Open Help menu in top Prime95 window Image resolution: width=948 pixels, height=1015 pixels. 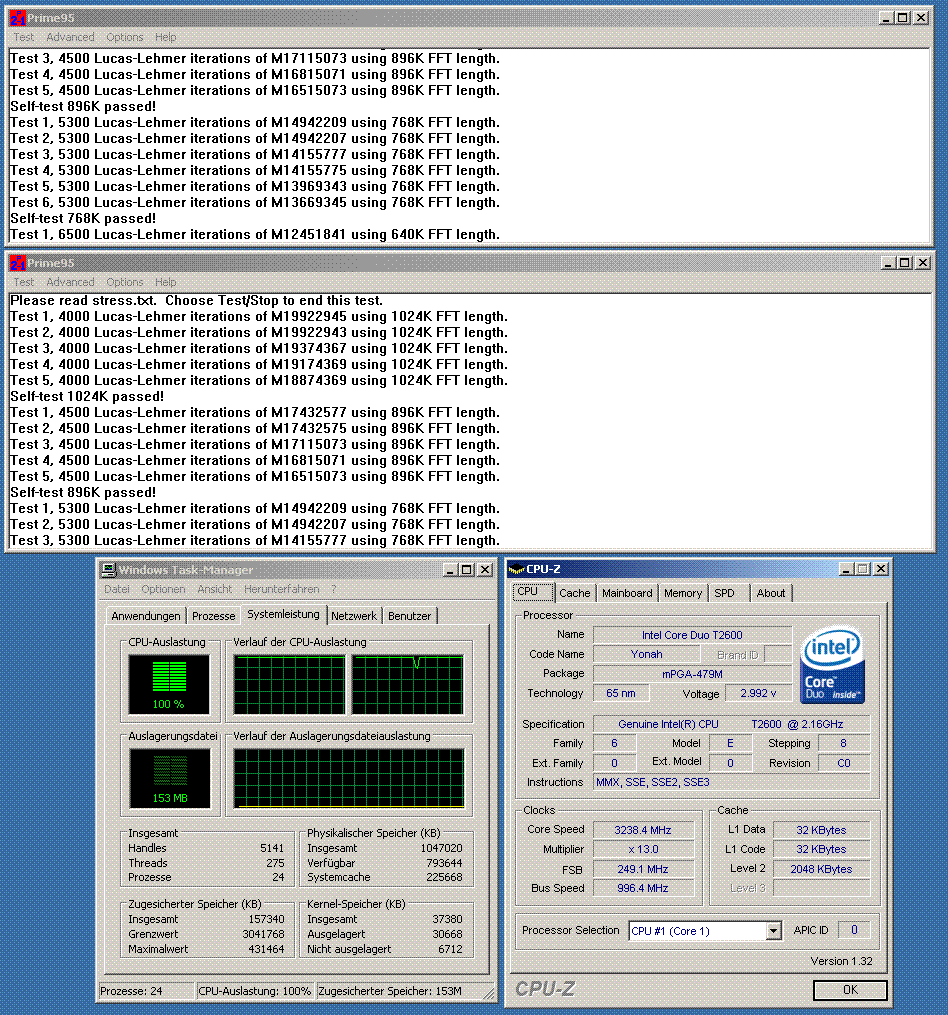tap(165, 37)
